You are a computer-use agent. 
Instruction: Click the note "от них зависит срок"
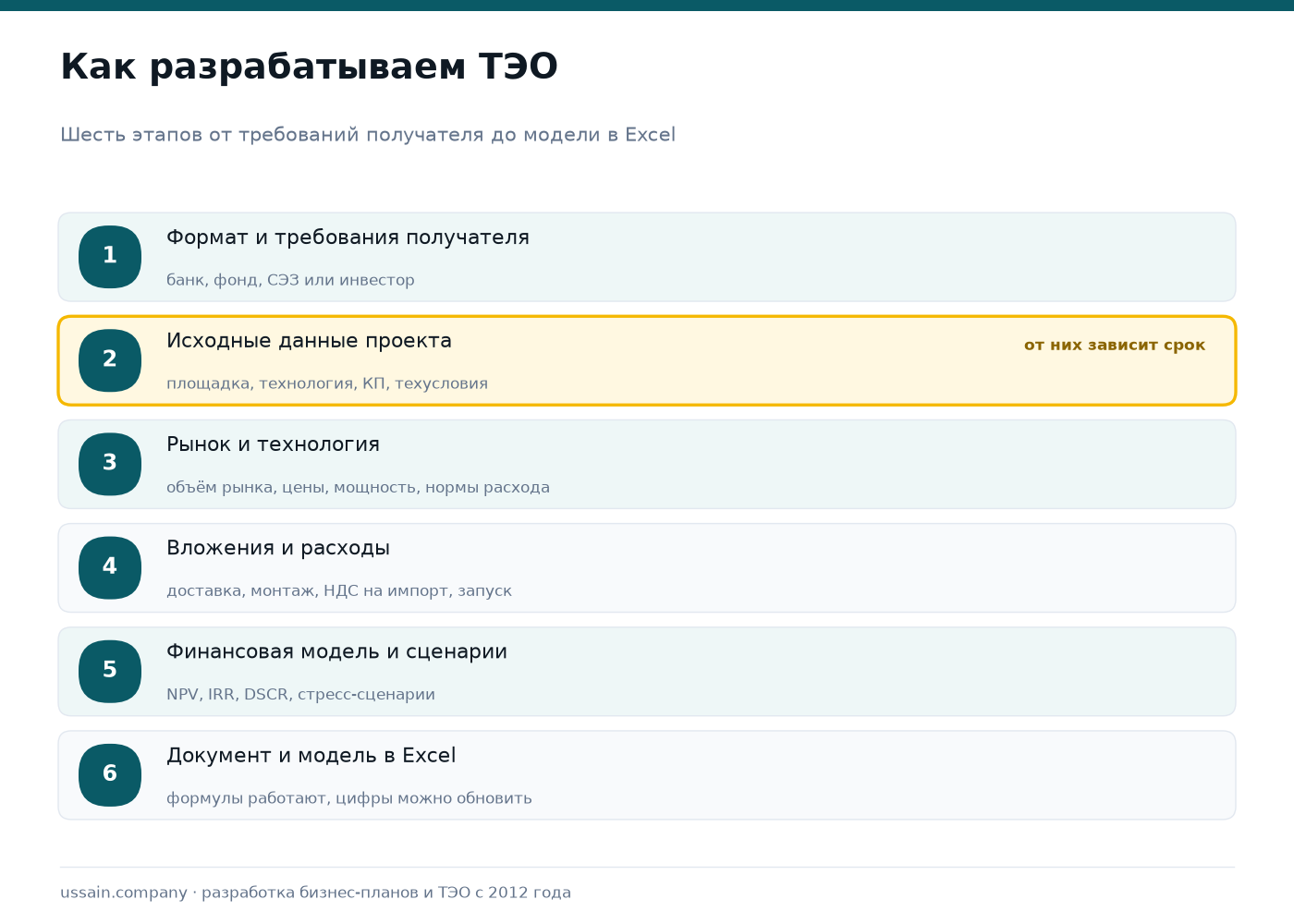[1115, 345]
